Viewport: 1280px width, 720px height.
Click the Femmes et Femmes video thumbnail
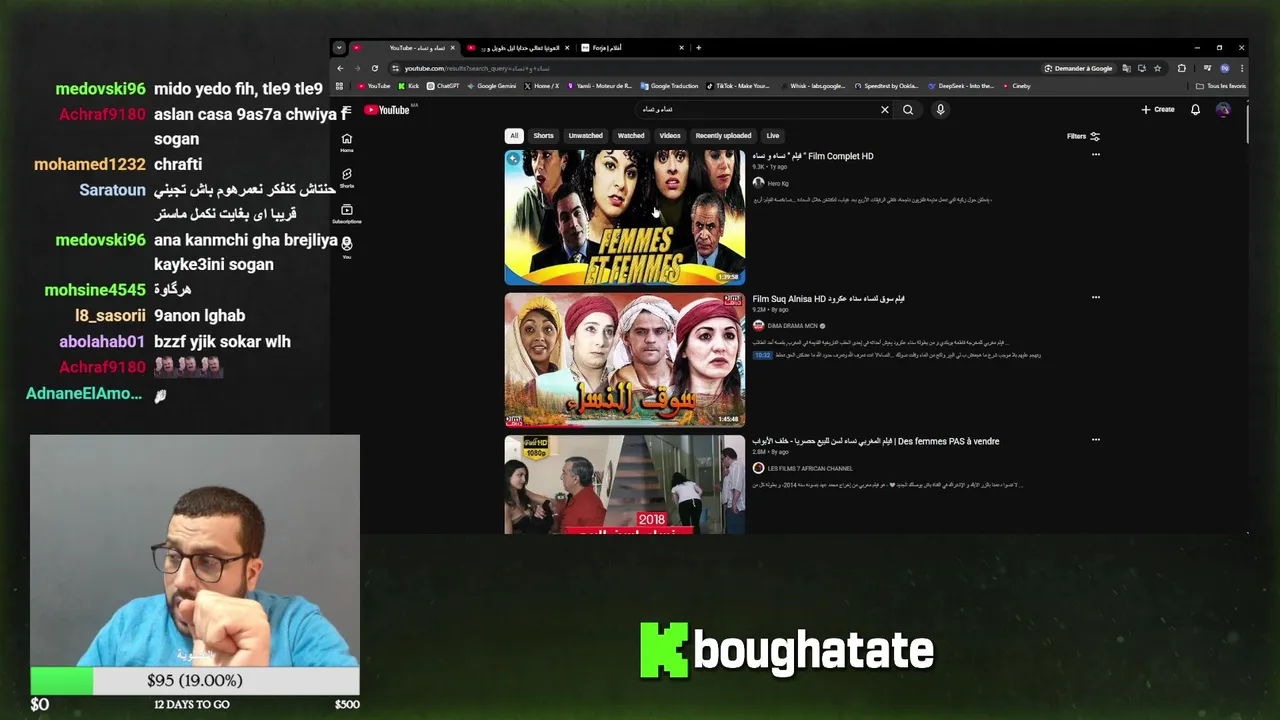(x=625, y=217)
